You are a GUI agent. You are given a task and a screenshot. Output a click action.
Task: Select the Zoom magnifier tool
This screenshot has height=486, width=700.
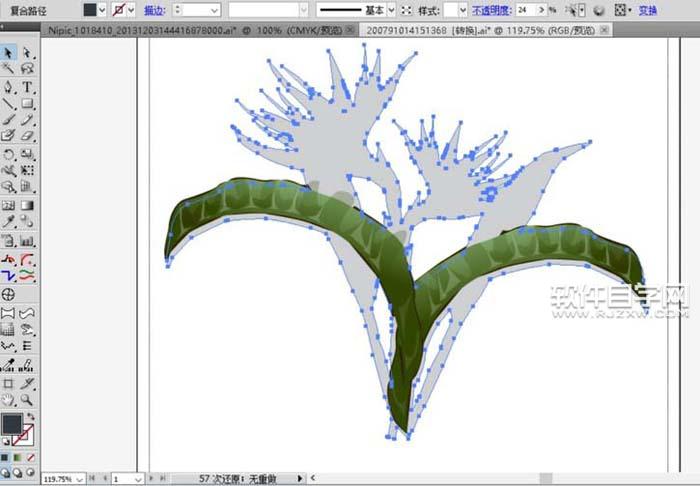(x=28, y=399)
